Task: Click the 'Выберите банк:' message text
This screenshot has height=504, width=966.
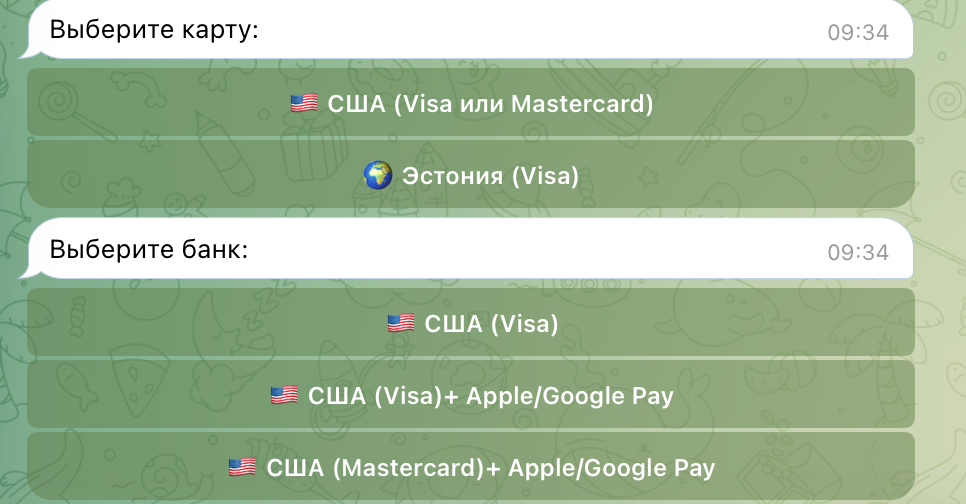Action: coord(148,250)
